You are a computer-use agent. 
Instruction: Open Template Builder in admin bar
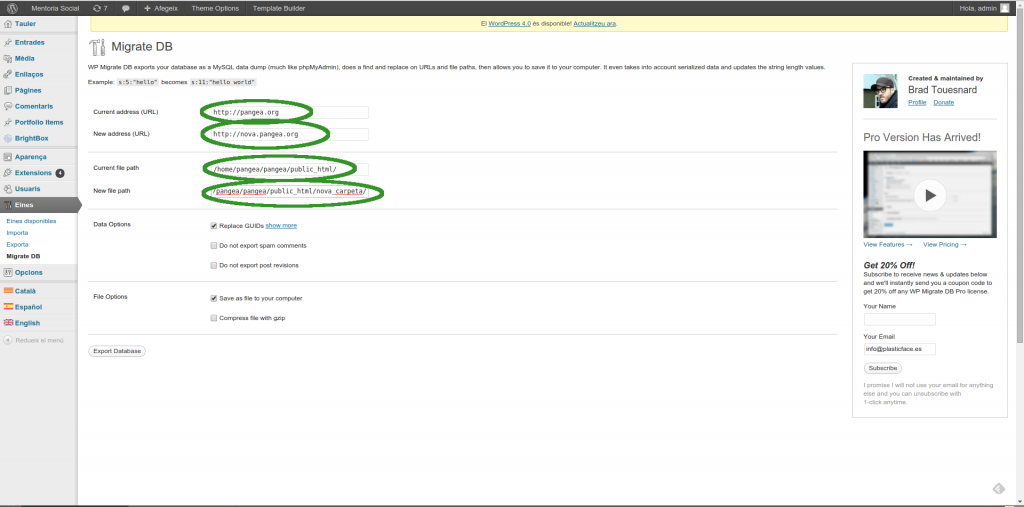coord(279,8)
